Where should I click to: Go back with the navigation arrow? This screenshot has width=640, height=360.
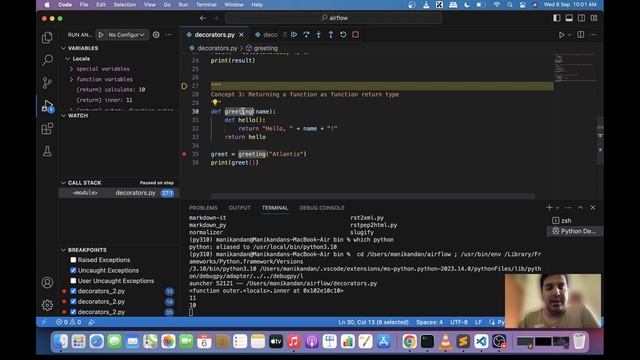203,18
